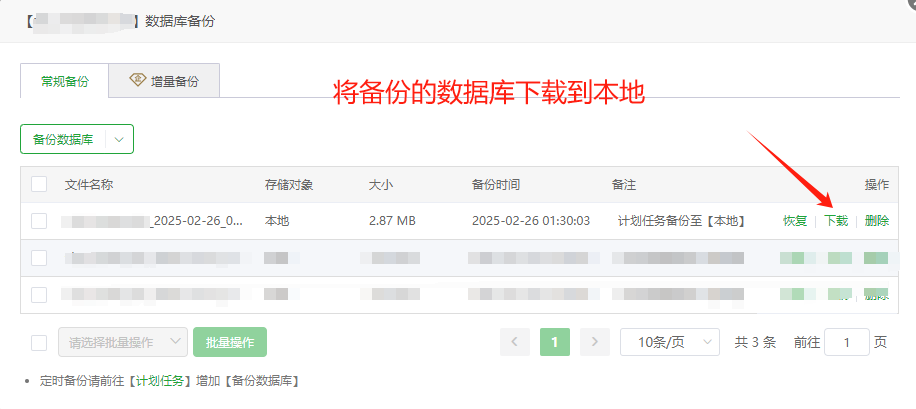Click the 备份数据库 button
The width and height of the screenshot is (916, 409).
(63, 140)
